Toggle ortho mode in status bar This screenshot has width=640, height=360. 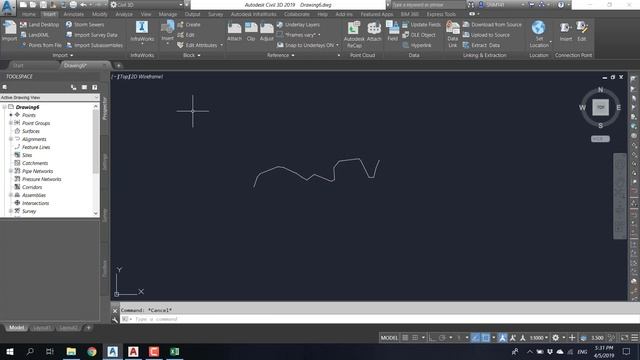[432, 338]
